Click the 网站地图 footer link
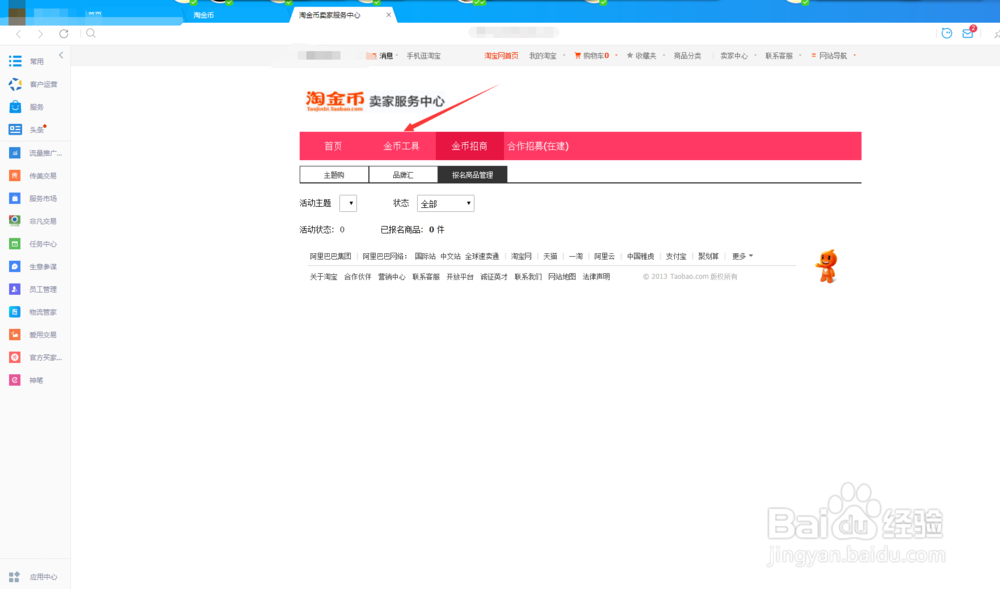 pyautogui.click(x=562, y=277)
